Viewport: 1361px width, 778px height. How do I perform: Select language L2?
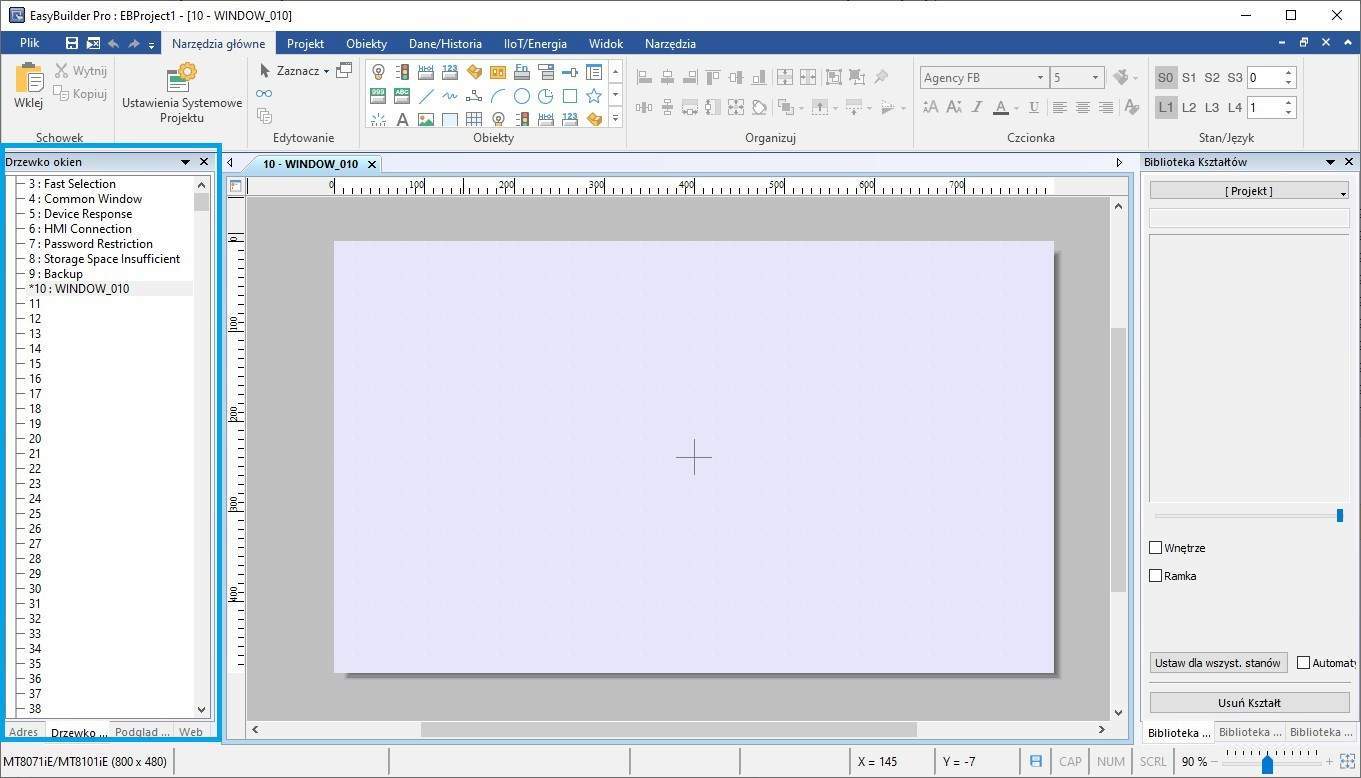1189,107
